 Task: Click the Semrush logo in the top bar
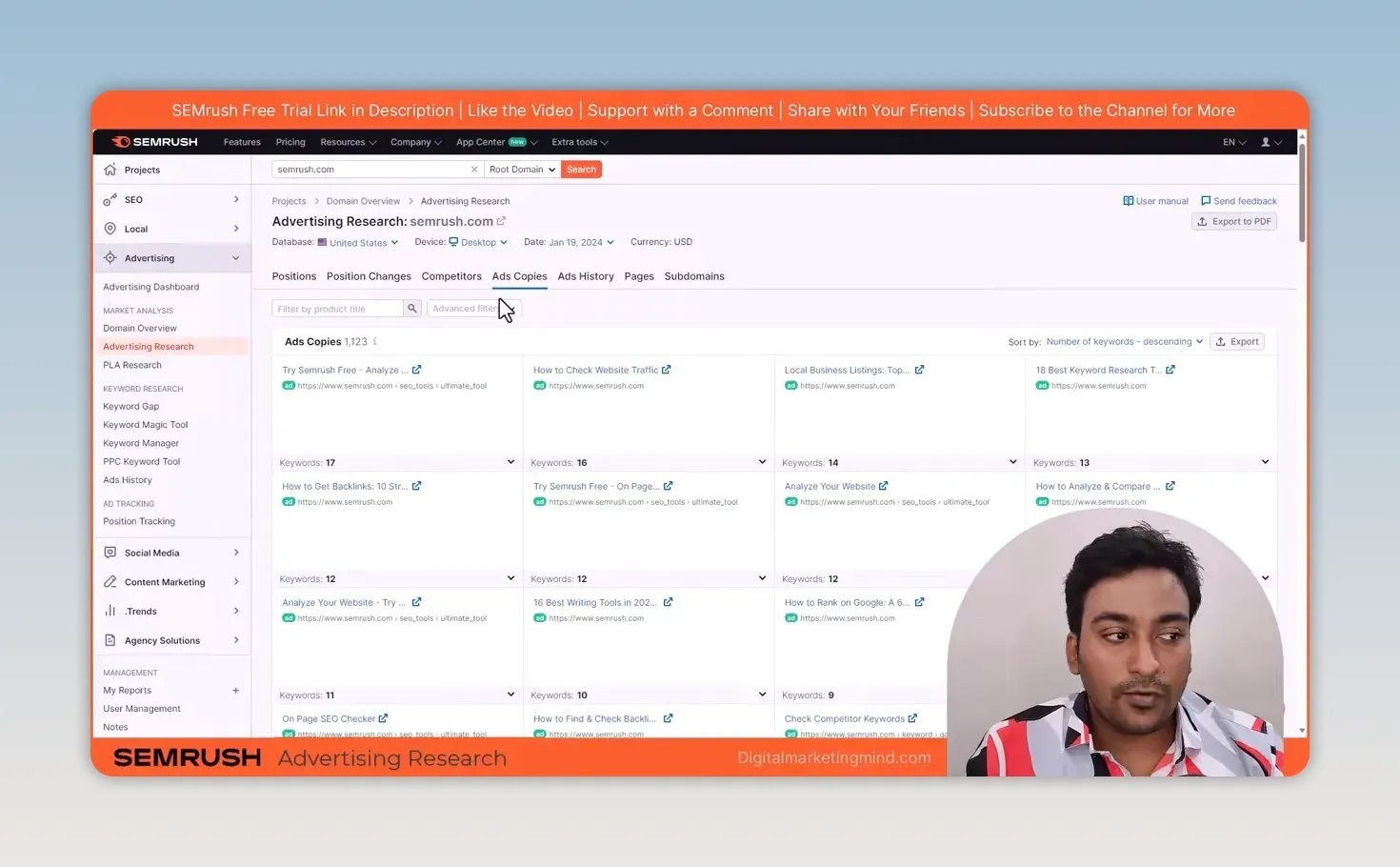tap(154, 142)
